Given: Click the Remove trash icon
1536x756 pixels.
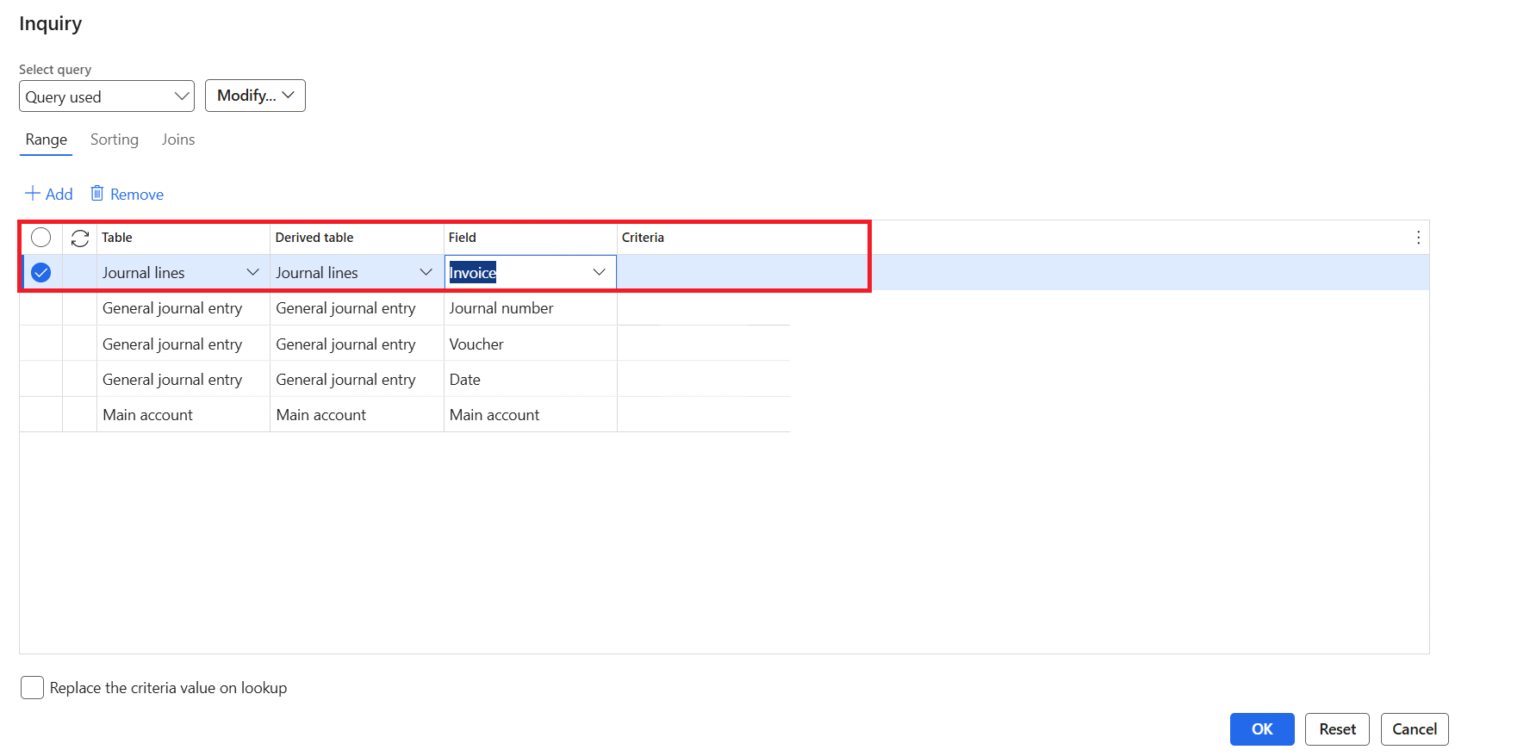Looking at the screenshot, I should click(96, 193).
